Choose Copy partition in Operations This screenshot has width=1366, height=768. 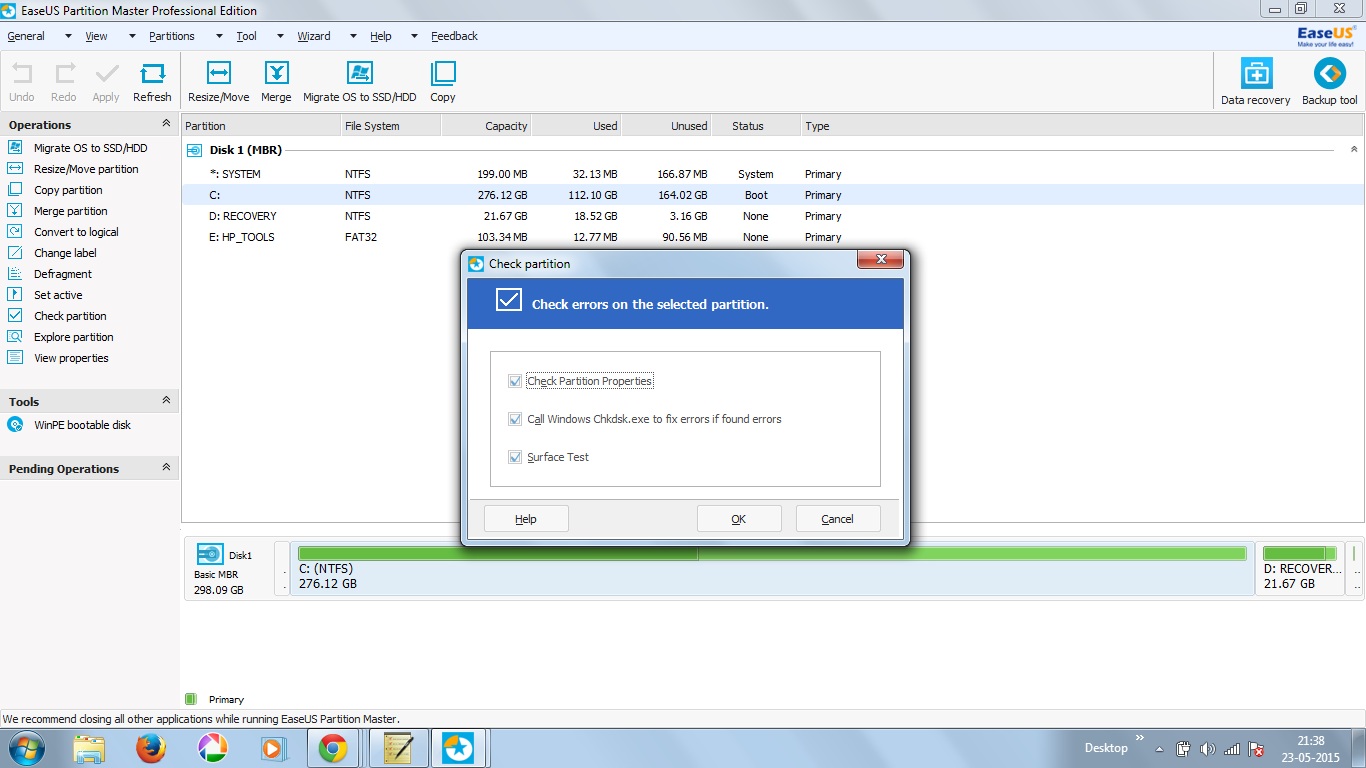click(68, 190)
